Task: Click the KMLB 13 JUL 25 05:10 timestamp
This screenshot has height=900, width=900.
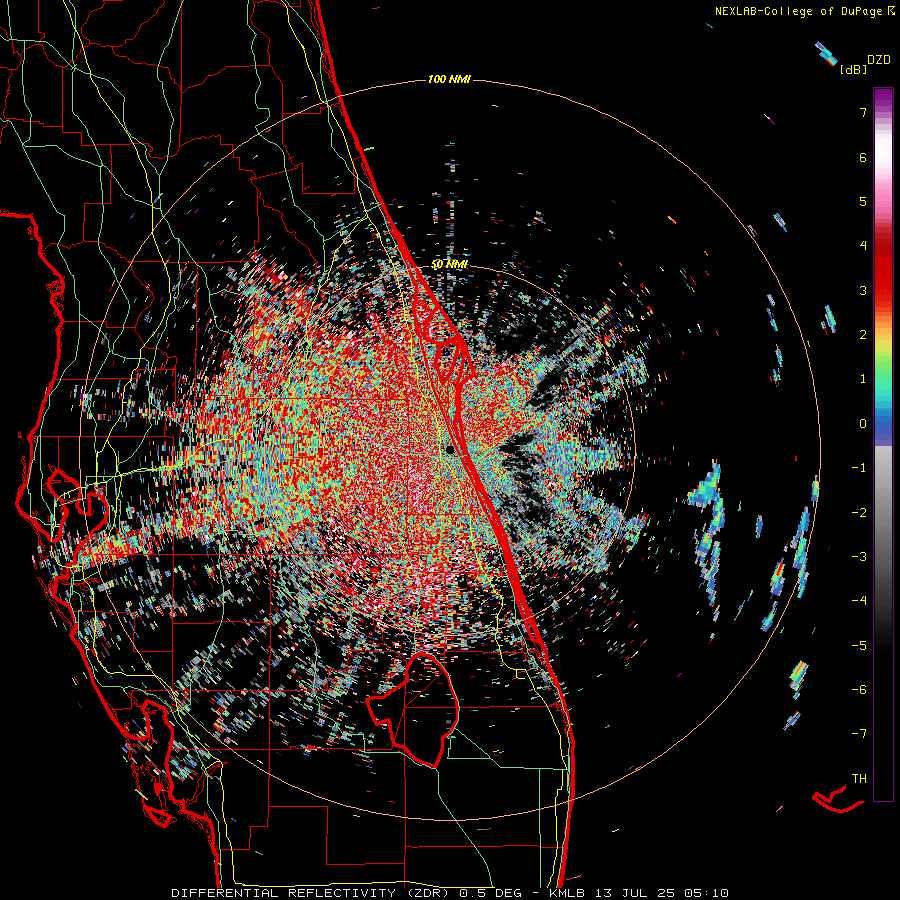Action: click(638, 893)
